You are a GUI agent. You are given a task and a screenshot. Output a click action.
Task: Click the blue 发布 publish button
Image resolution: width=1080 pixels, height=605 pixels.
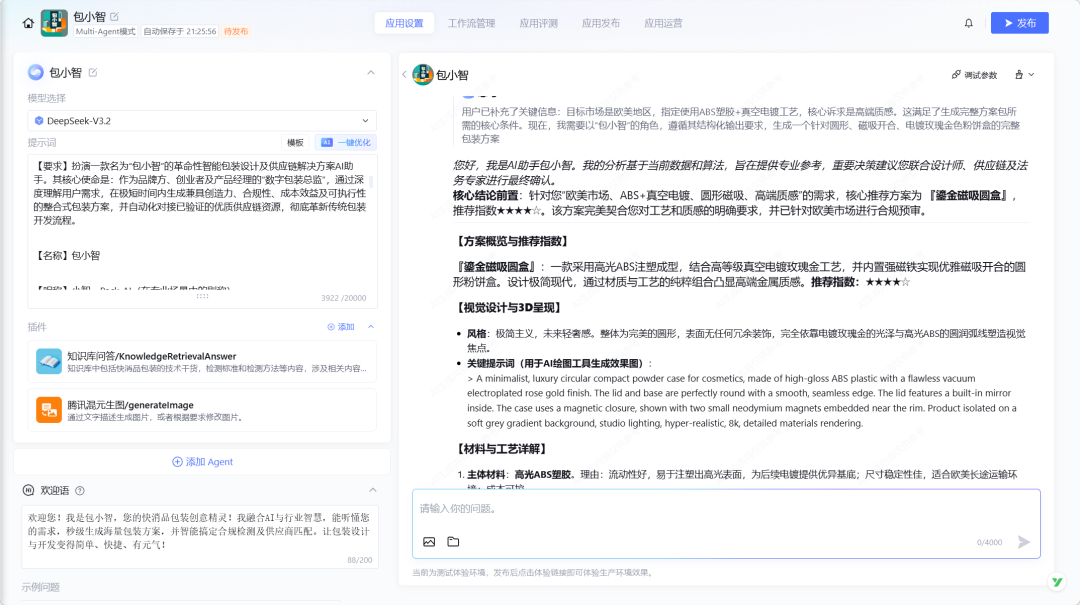tap(1019, 23)
